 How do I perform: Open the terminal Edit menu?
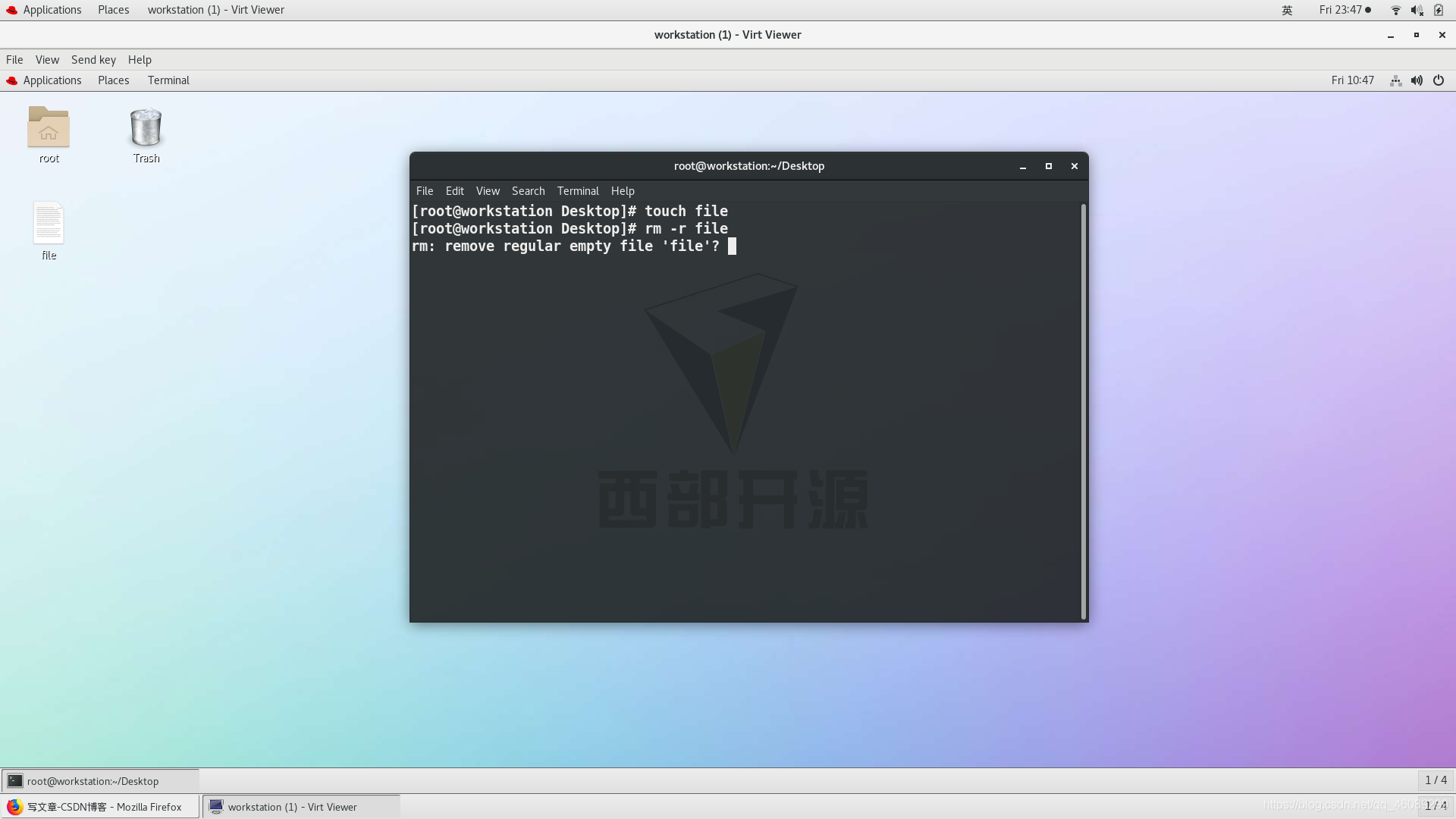tap(455, 191)
